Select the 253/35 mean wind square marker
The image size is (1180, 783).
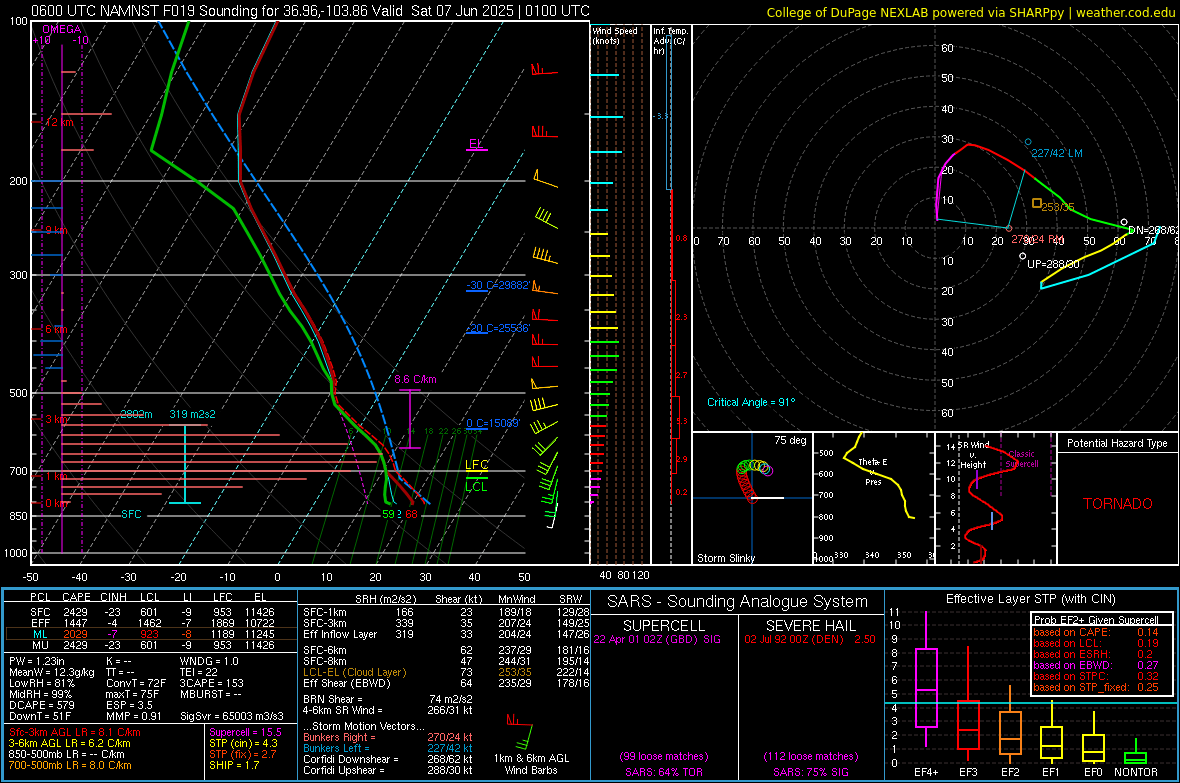point(1036,203)
